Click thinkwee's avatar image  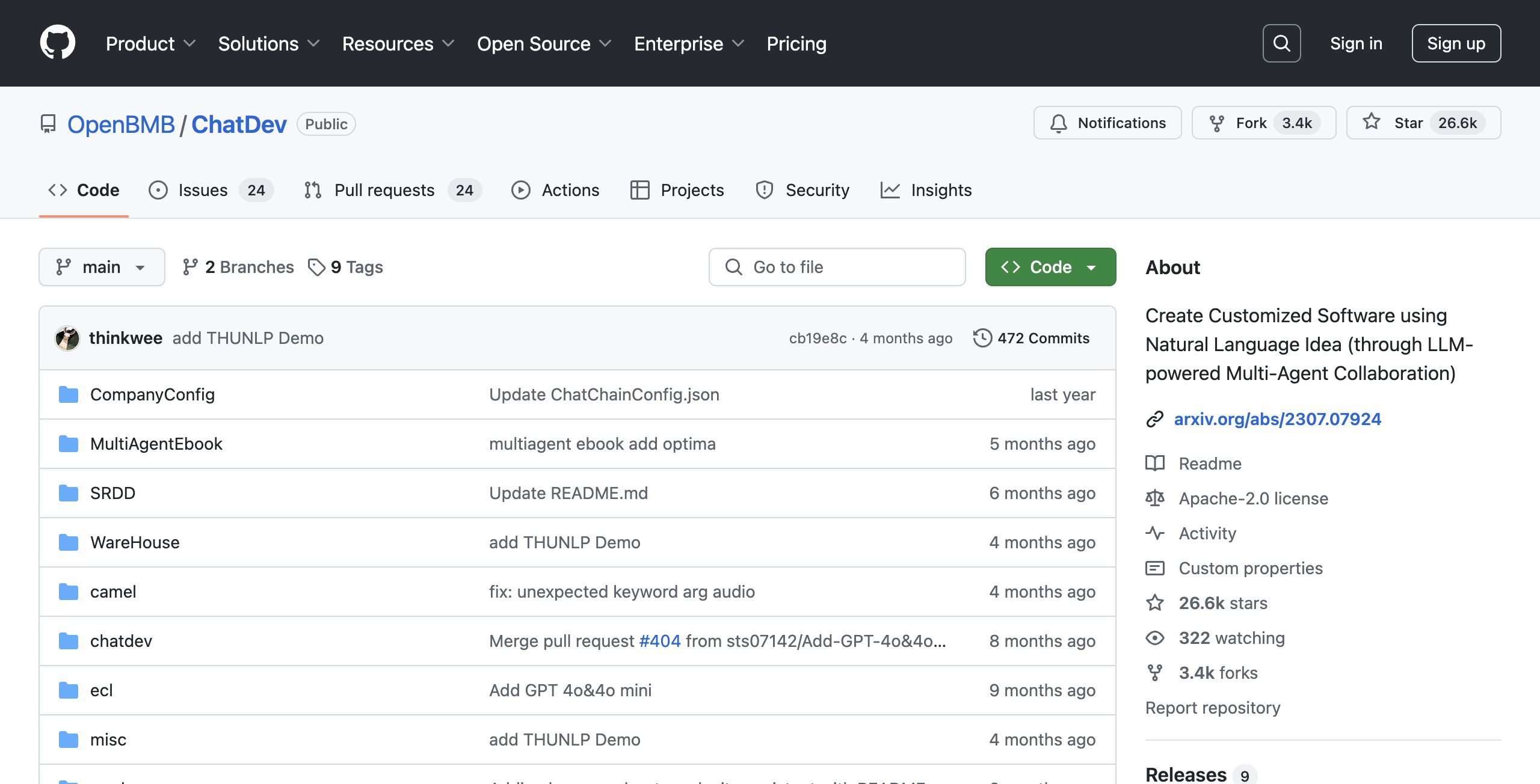pyautogui.click(x=67, y=338)
